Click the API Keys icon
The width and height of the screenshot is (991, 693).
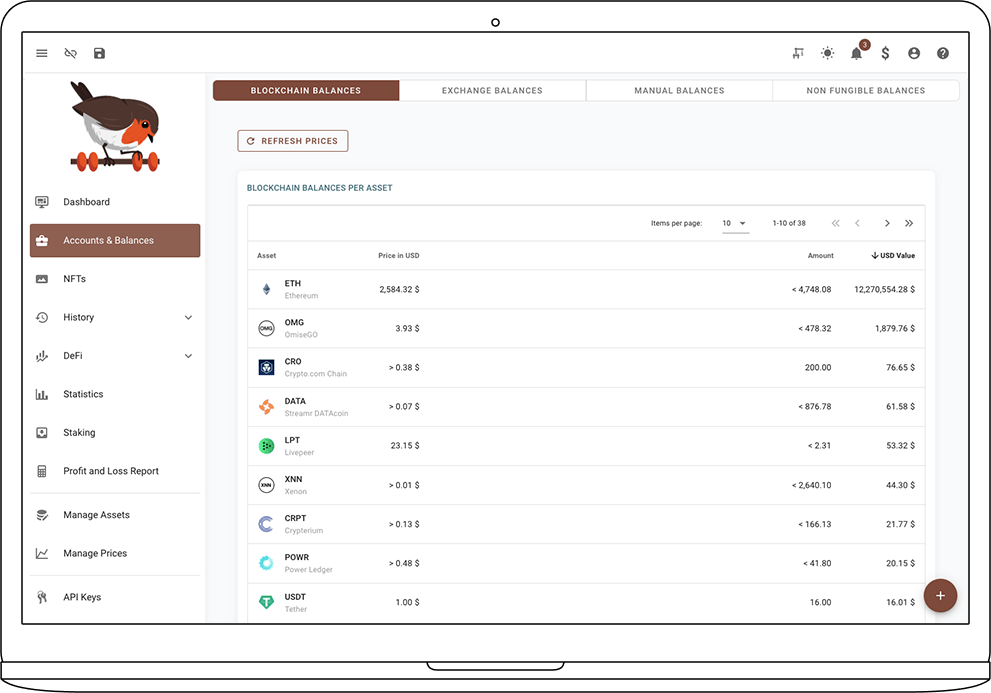[x=42, y=597]
